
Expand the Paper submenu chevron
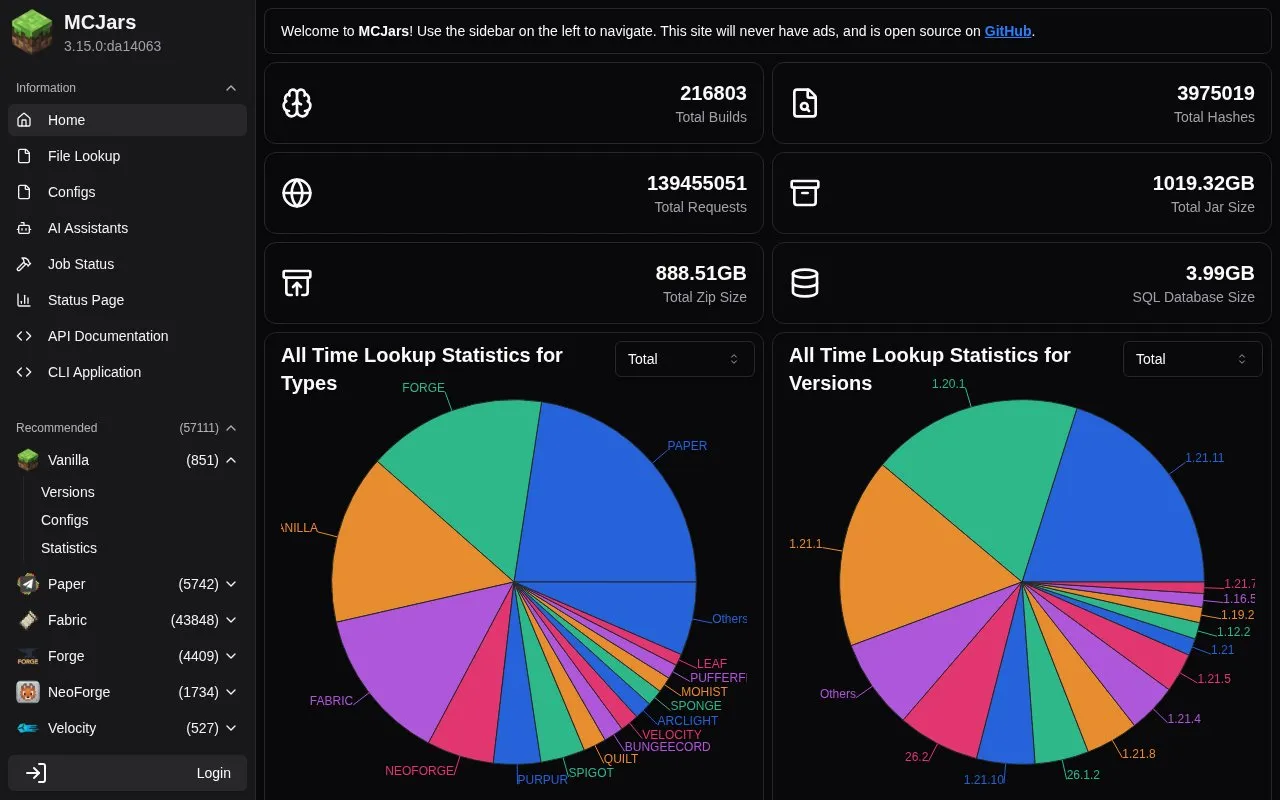click(x=231, y=584)
